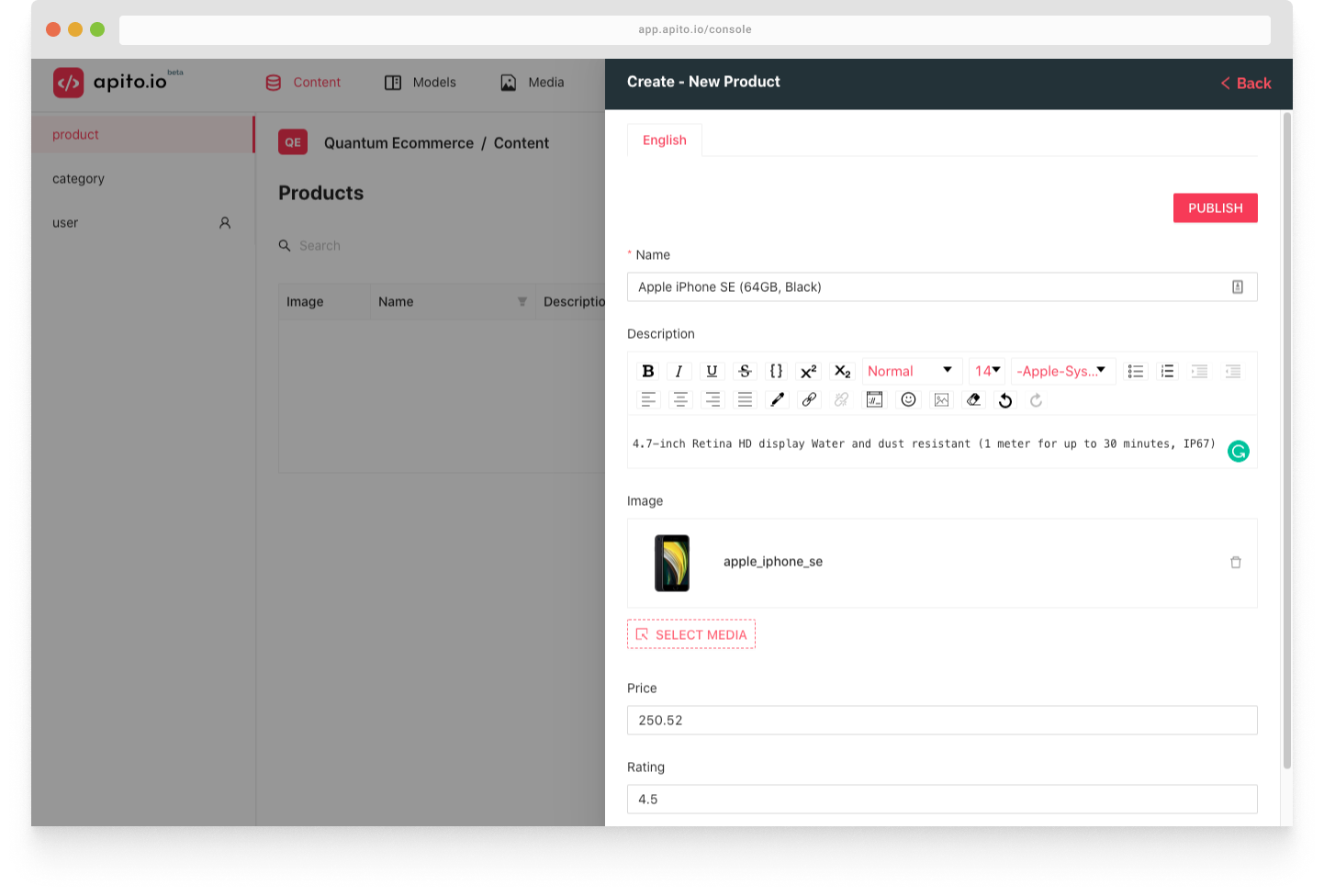The width and height of the screenshot is (1324, 896).
Task: Click the Rating field with 4.5
Action: (x=942, y=800)
